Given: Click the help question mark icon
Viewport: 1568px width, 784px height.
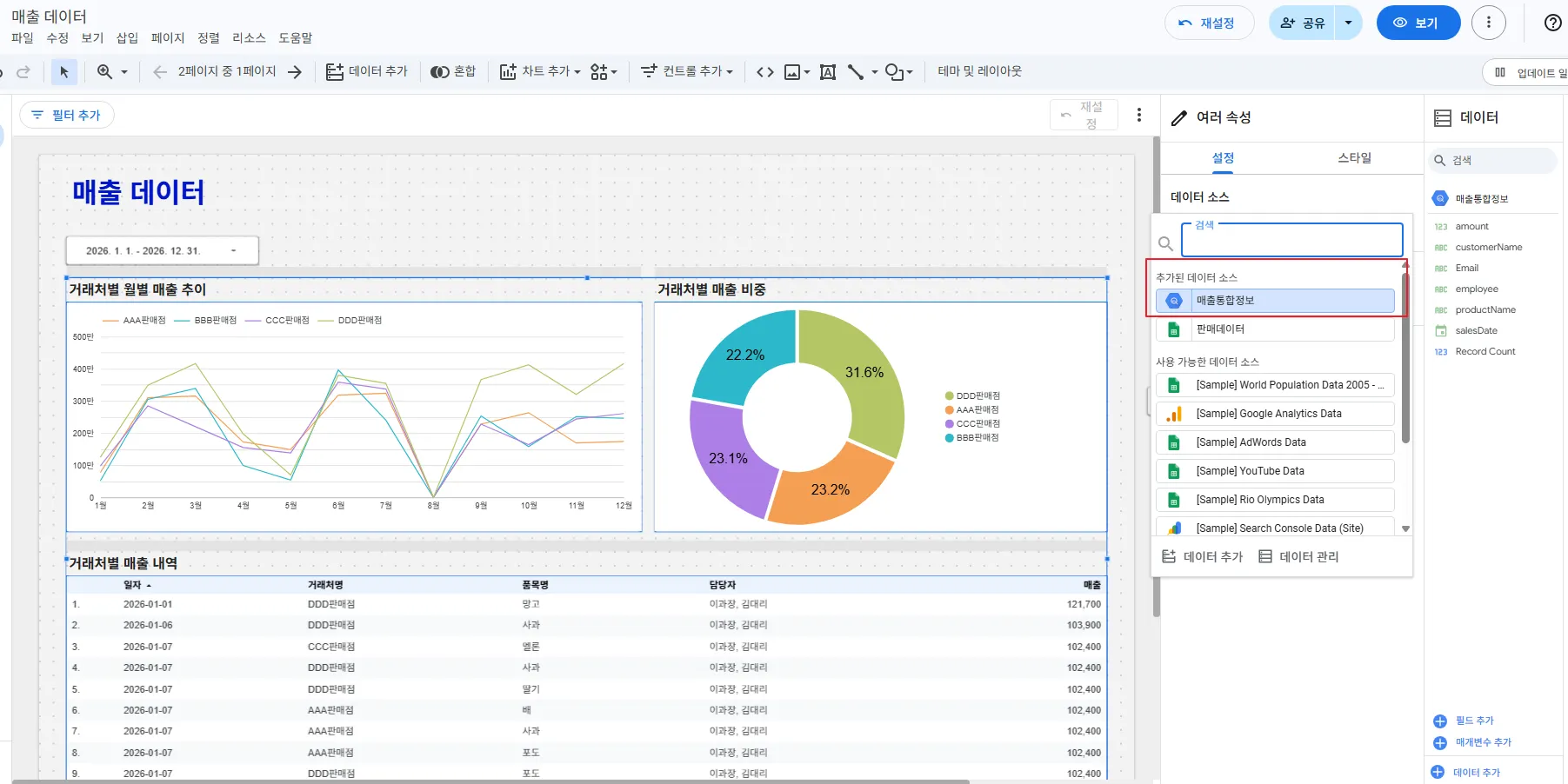Looking at the screenshot, I should click(1552, 23).
